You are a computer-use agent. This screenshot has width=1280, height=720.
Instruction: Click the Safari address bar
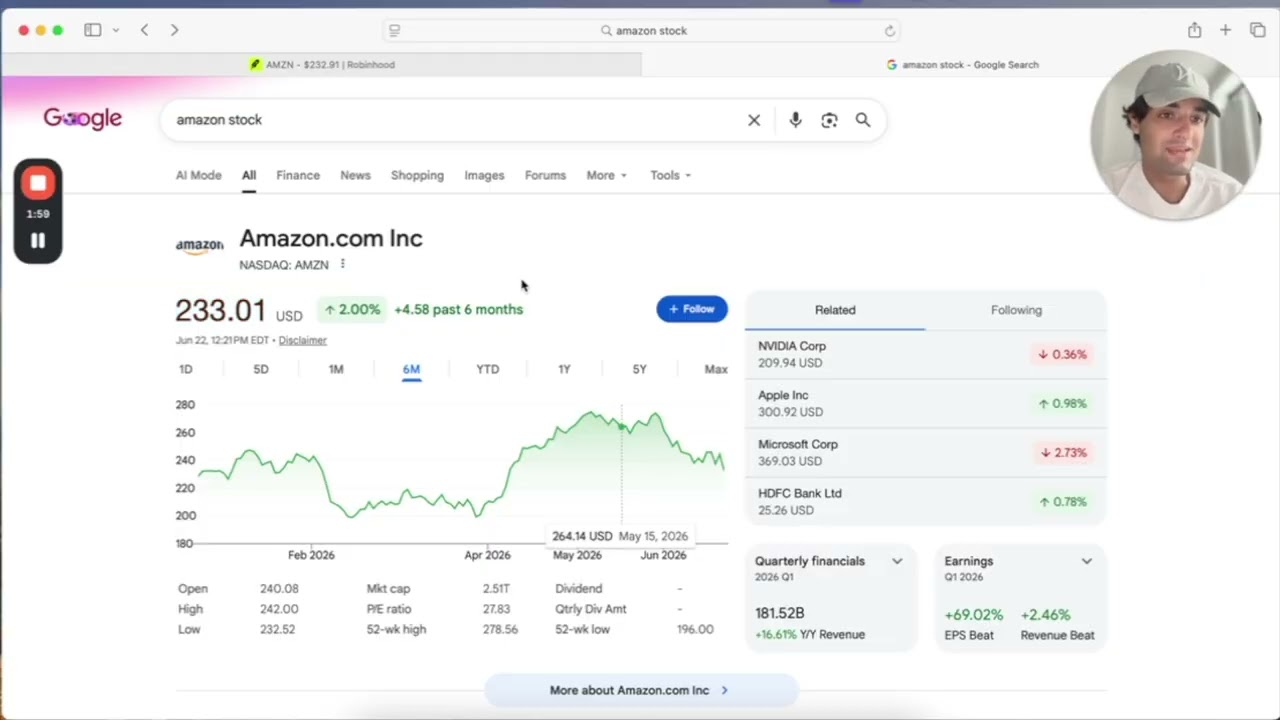644,31
